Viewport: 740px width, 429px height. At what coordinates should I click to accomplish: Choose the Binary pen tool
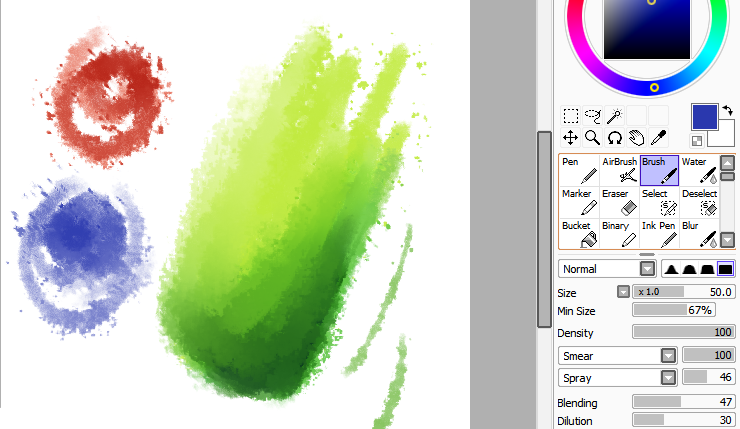tap(619, 234)
